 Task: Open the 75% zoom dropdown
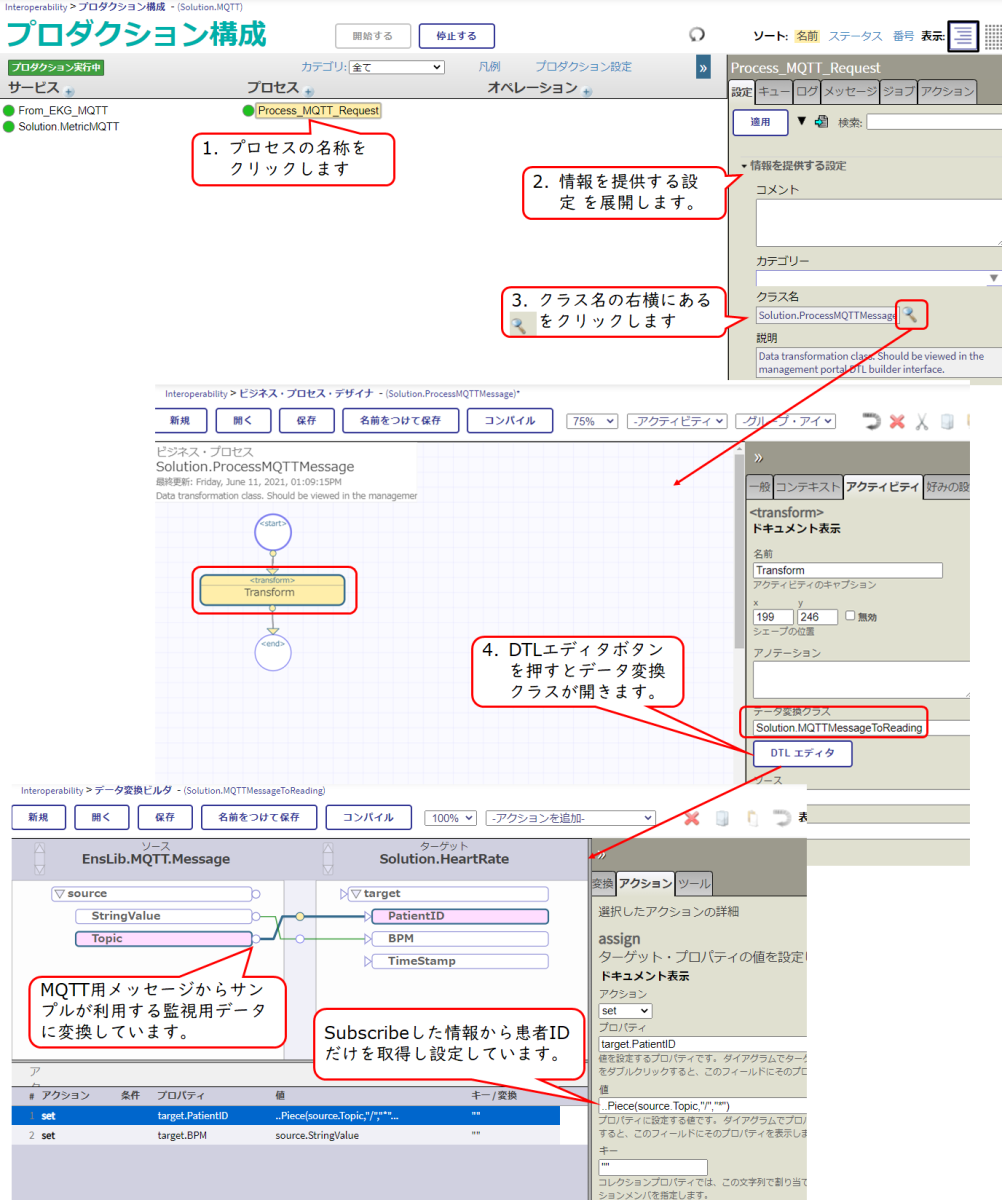(592, 421)
